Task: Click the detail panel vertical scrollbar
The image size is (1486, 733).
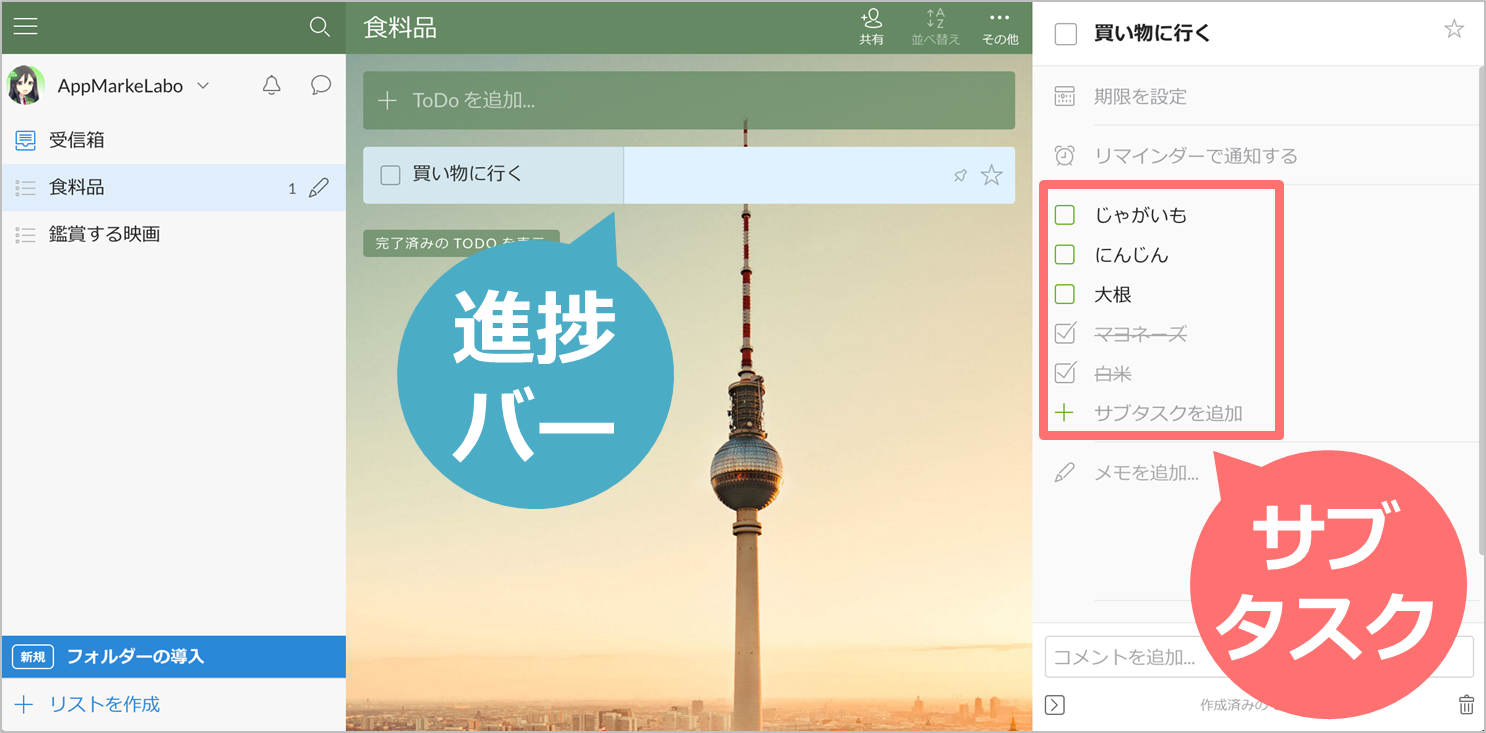Action: coord(1481,310)
